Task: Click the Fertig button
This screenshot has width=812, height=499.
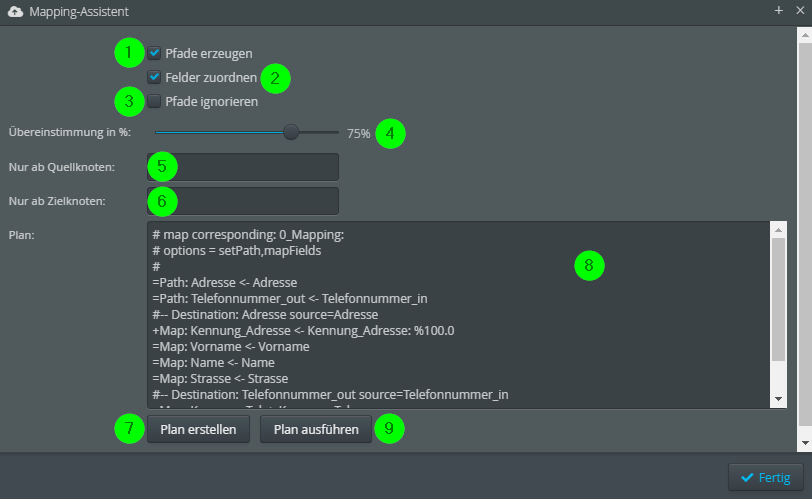Action: pos(766,477)
